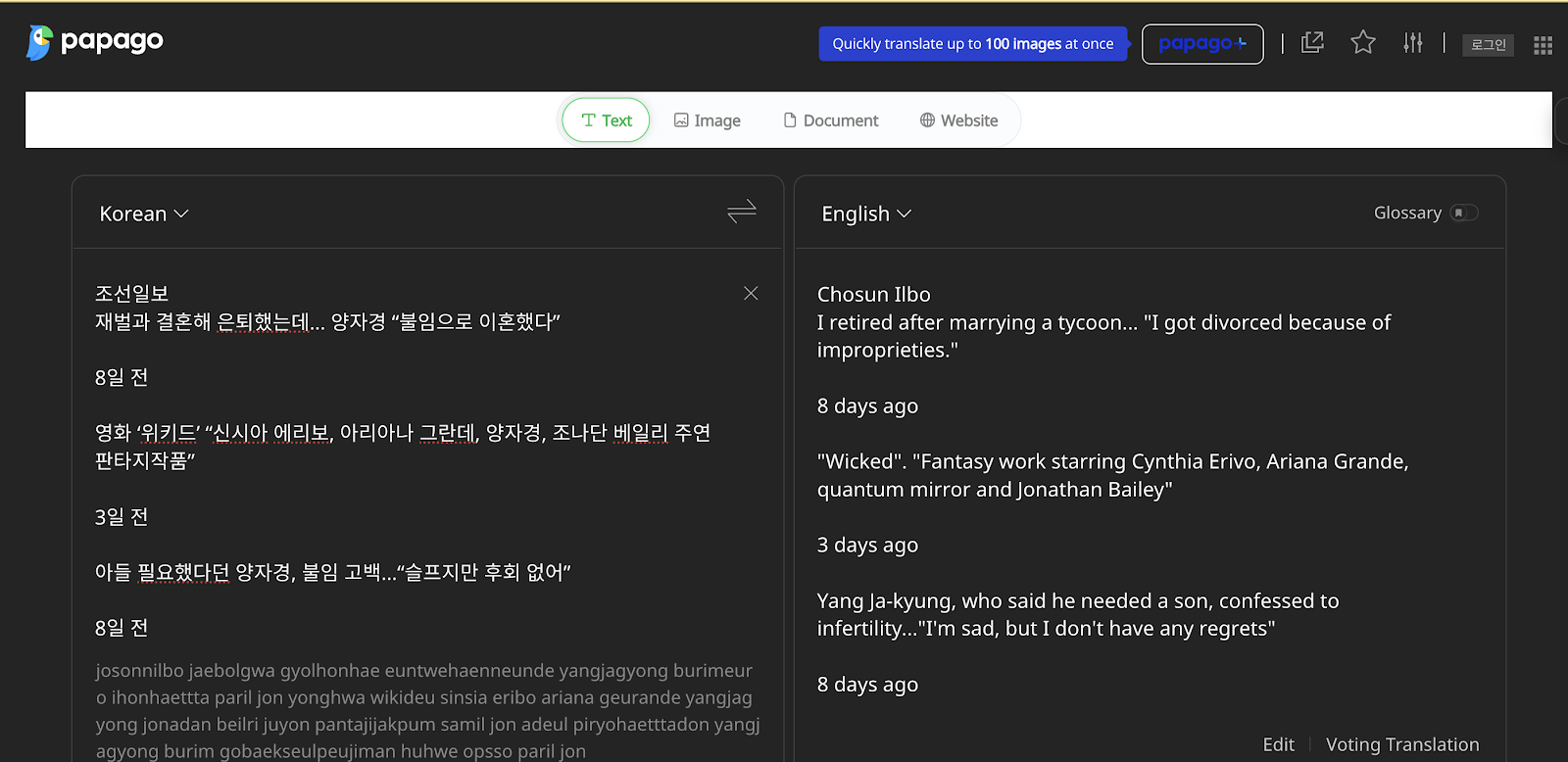Click the Text tab's T icon
This screenshot has height=762, width=1568.
588,120
